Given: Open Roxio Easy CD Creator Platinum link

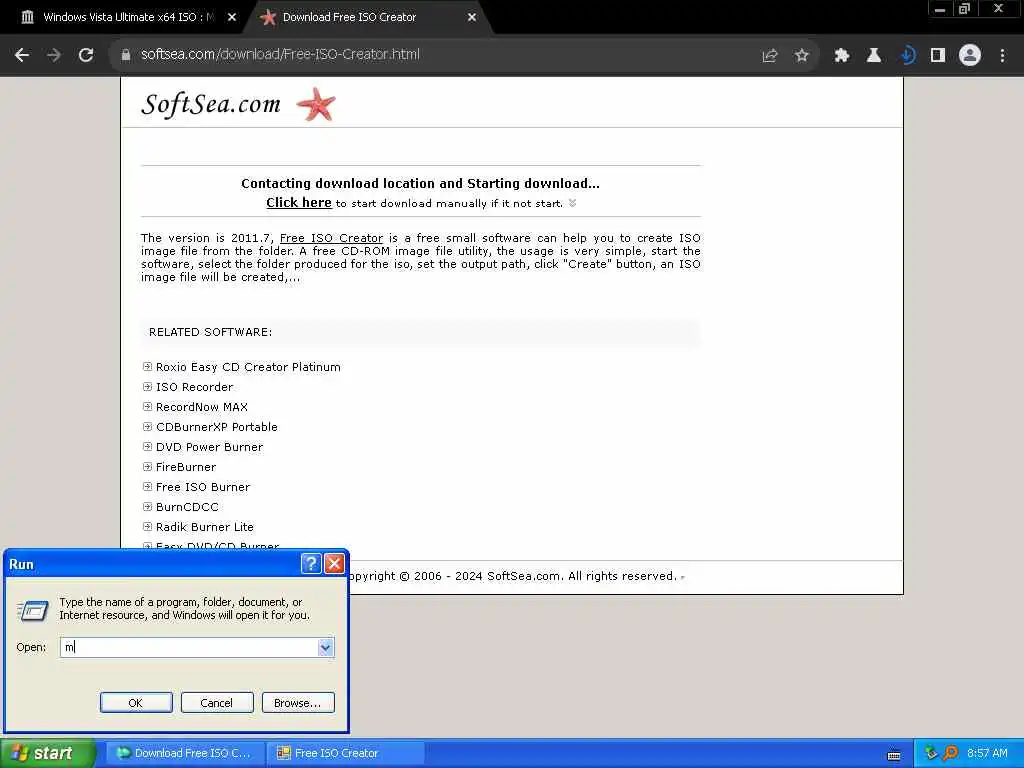Looking at the screenshot, I should (248, 367).
